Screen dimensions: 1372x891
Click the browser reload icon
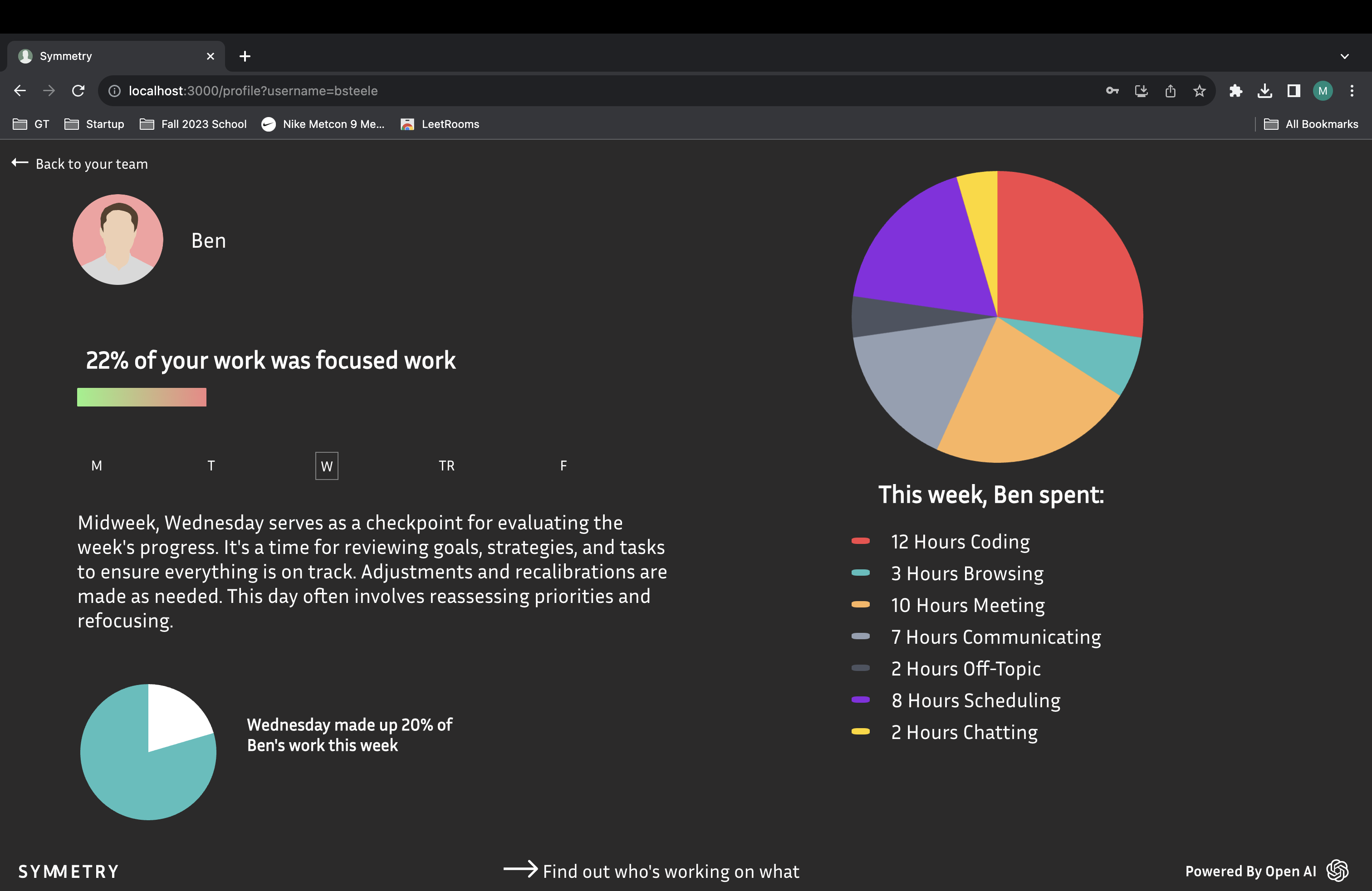pyautogui.click(x=78, y=90)
